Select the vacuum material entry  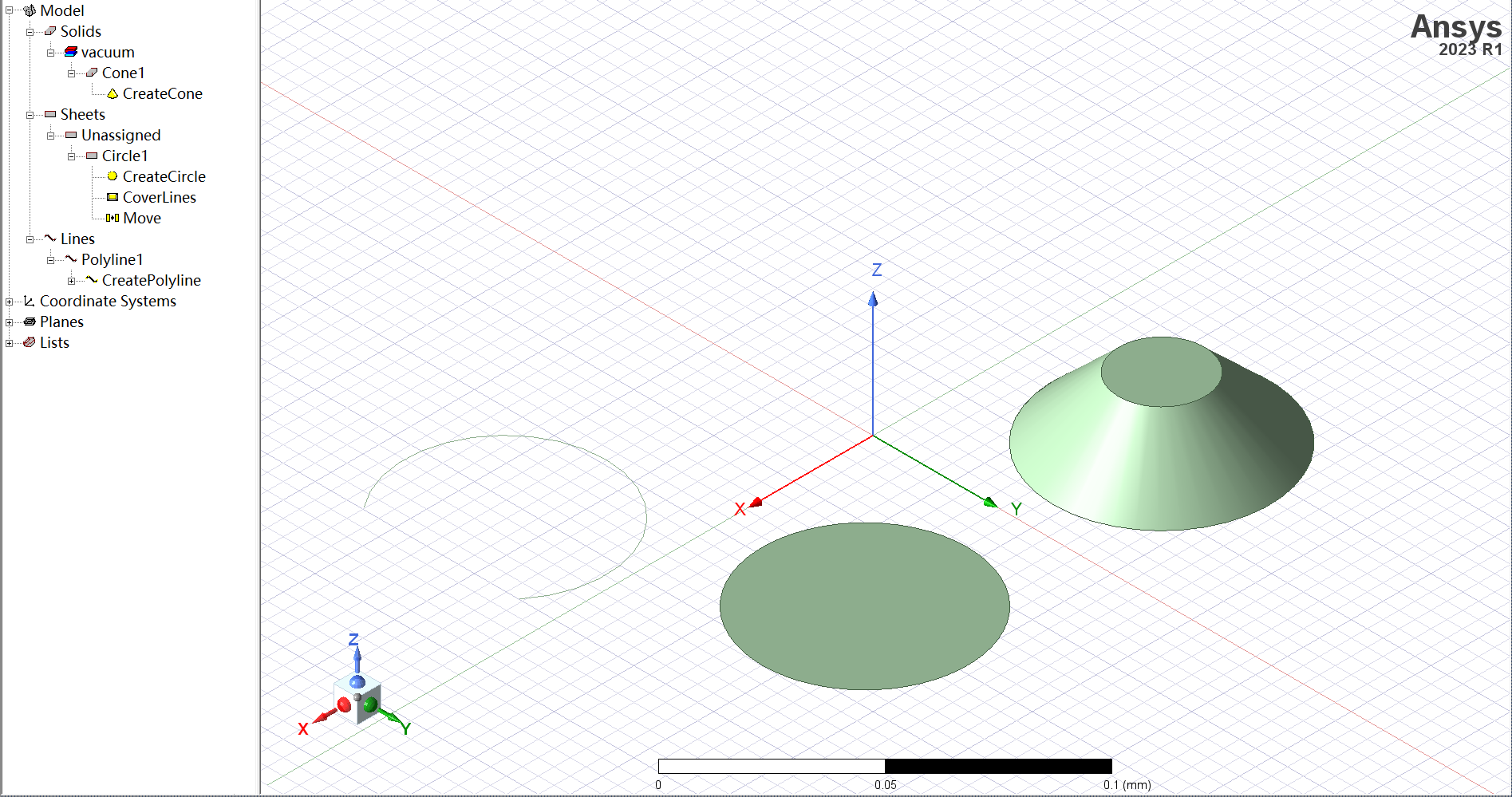point(108,52)
